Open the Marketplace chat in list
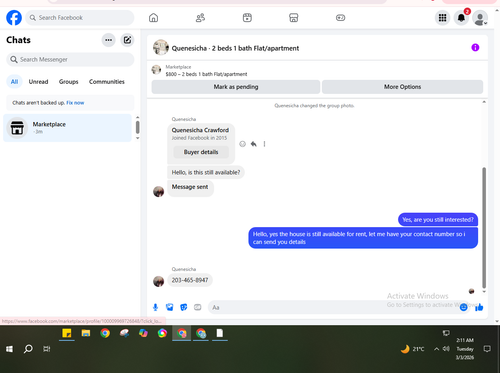The height and width of the screenshot is (373, 500). 67,128
